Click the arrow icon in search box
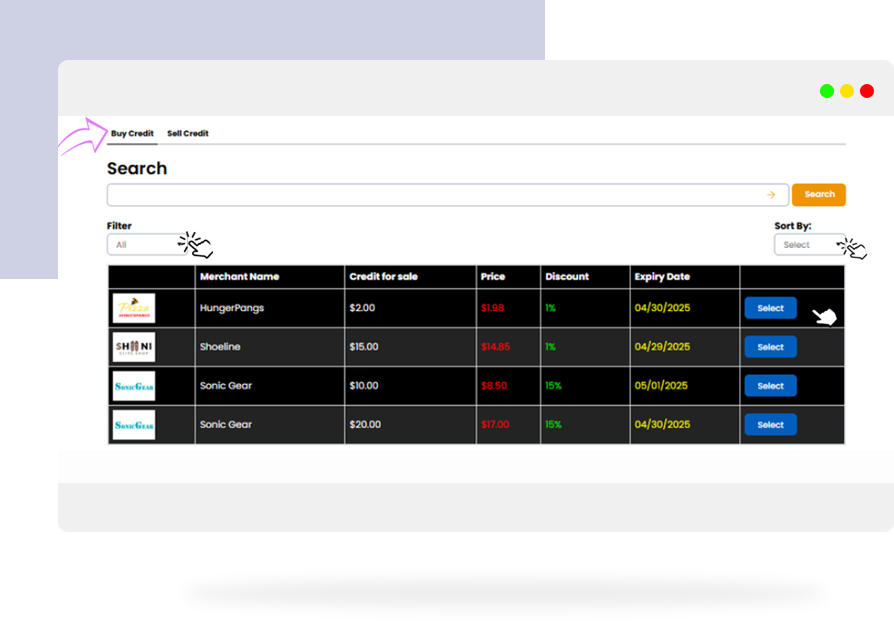 [771, 195]
